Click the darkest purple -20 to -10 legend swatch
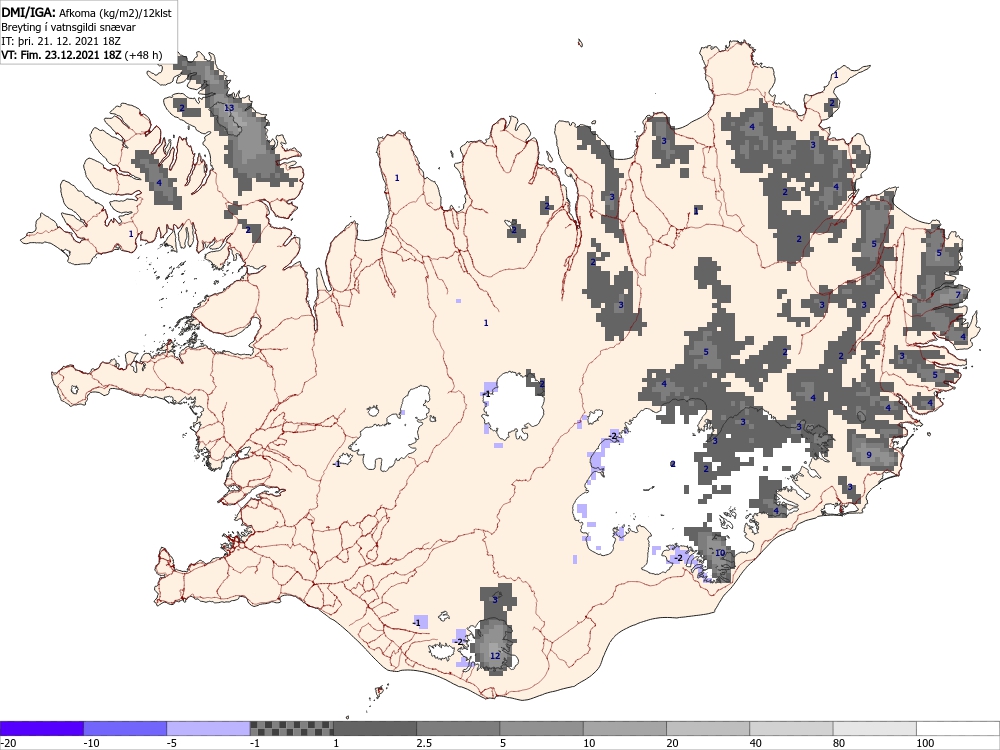 [x=41, y=728]
